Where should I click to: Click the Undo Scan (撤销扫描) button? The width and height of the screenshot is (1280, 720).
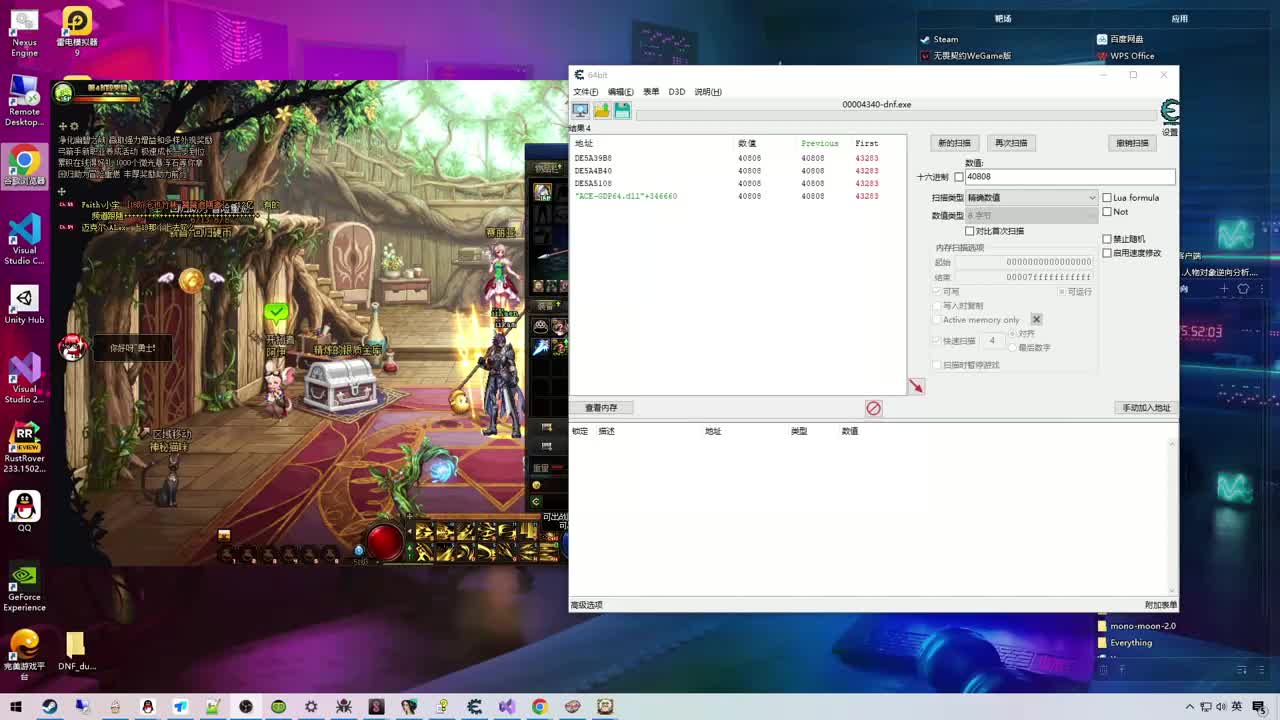pyautogui.click(x=1132, y=143)
